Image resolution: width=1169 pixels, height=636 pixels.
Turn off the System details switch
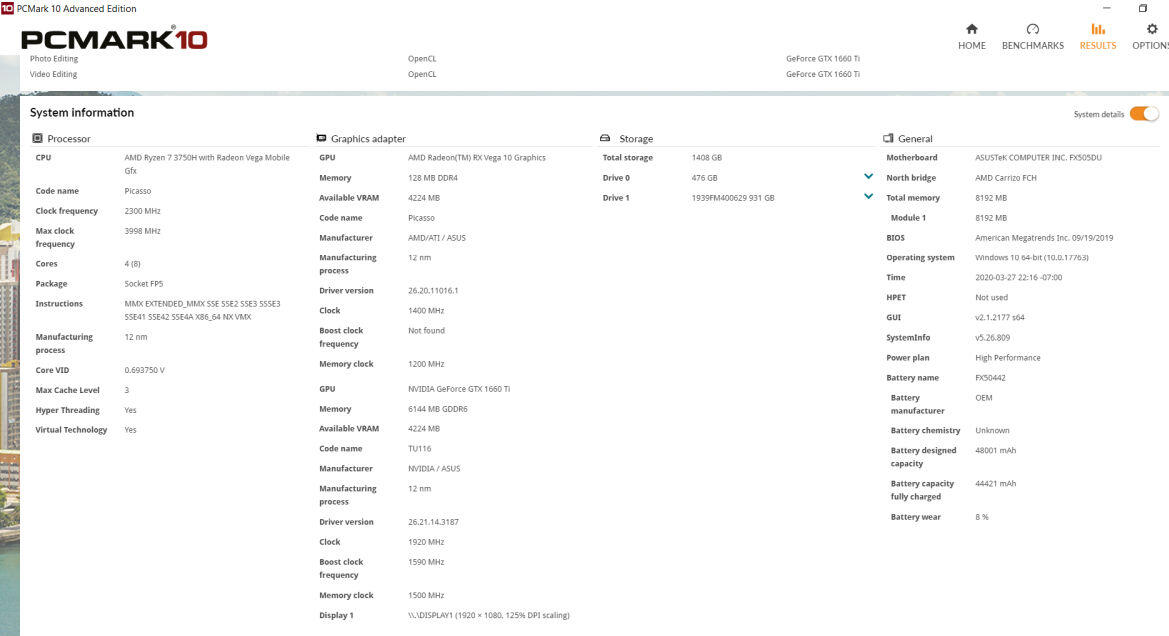1144,113
